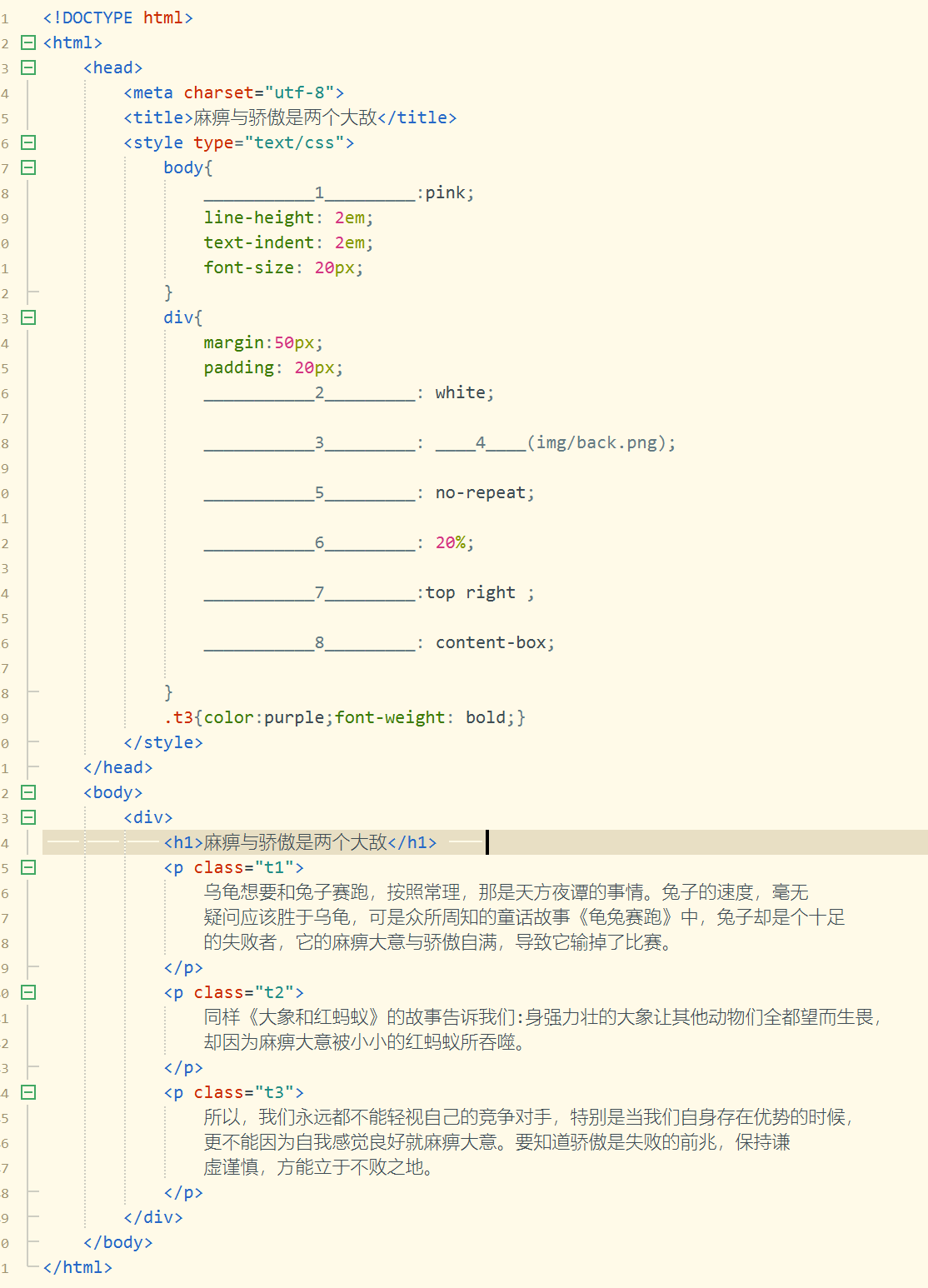
Task: Collapse the <html> tag fold marker
Action: pyautogui.click(x=28, y=42)
